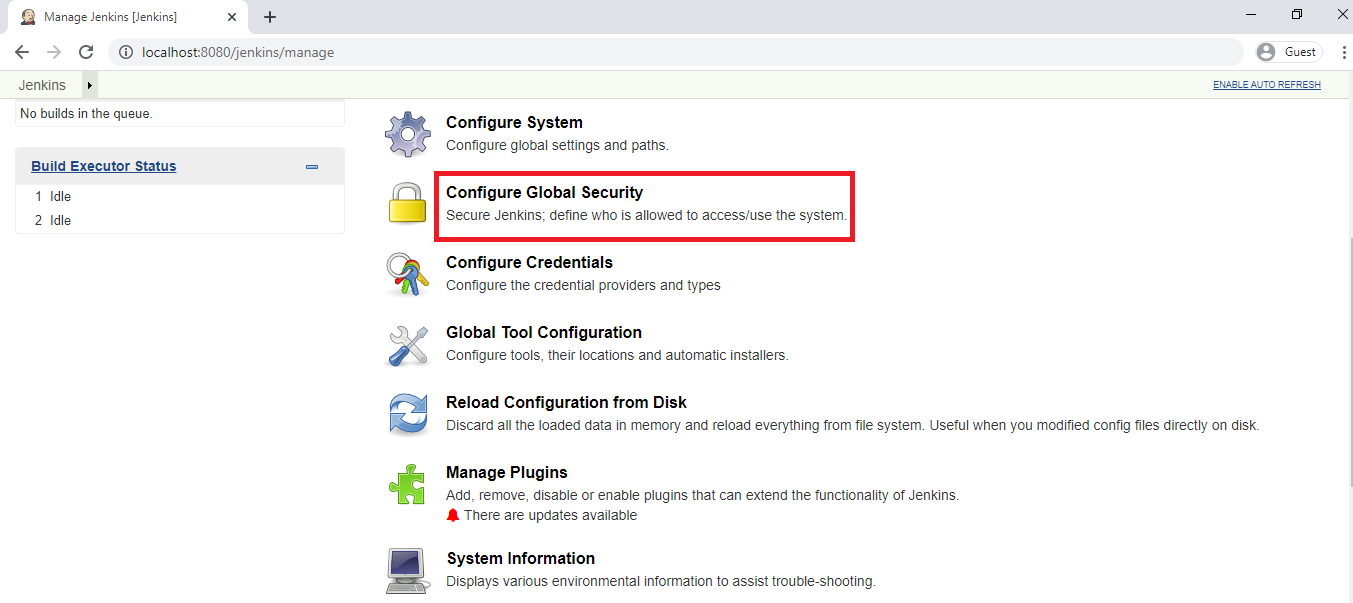The width and height of the screenshot is (1353, 603).
Task: Close the Manage Jenkins browser tab
Action: pos(232,17)
